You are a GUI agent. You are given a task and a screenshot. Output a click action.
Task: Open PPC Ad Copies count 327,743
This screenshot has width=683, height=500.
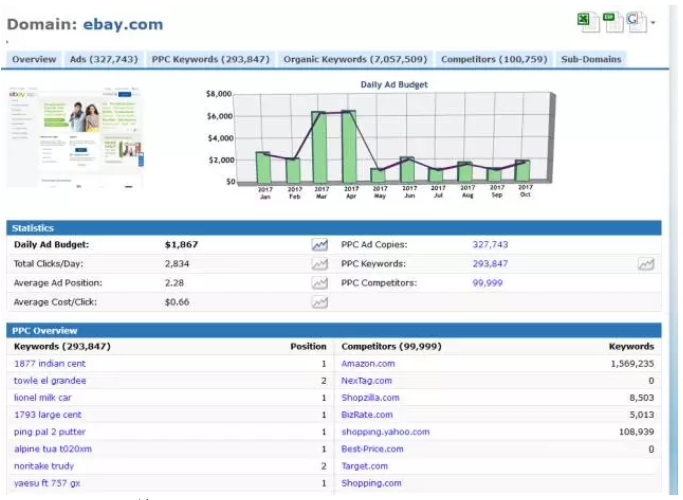click(490, 244)
